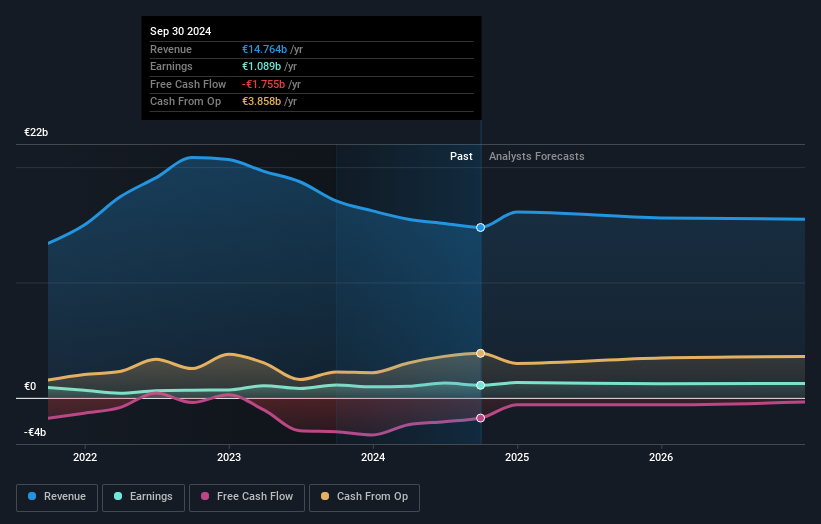The image size is (821, 524).
Task: Click the Free Cash Flow label in tooltip
Action: pos(188,84)
